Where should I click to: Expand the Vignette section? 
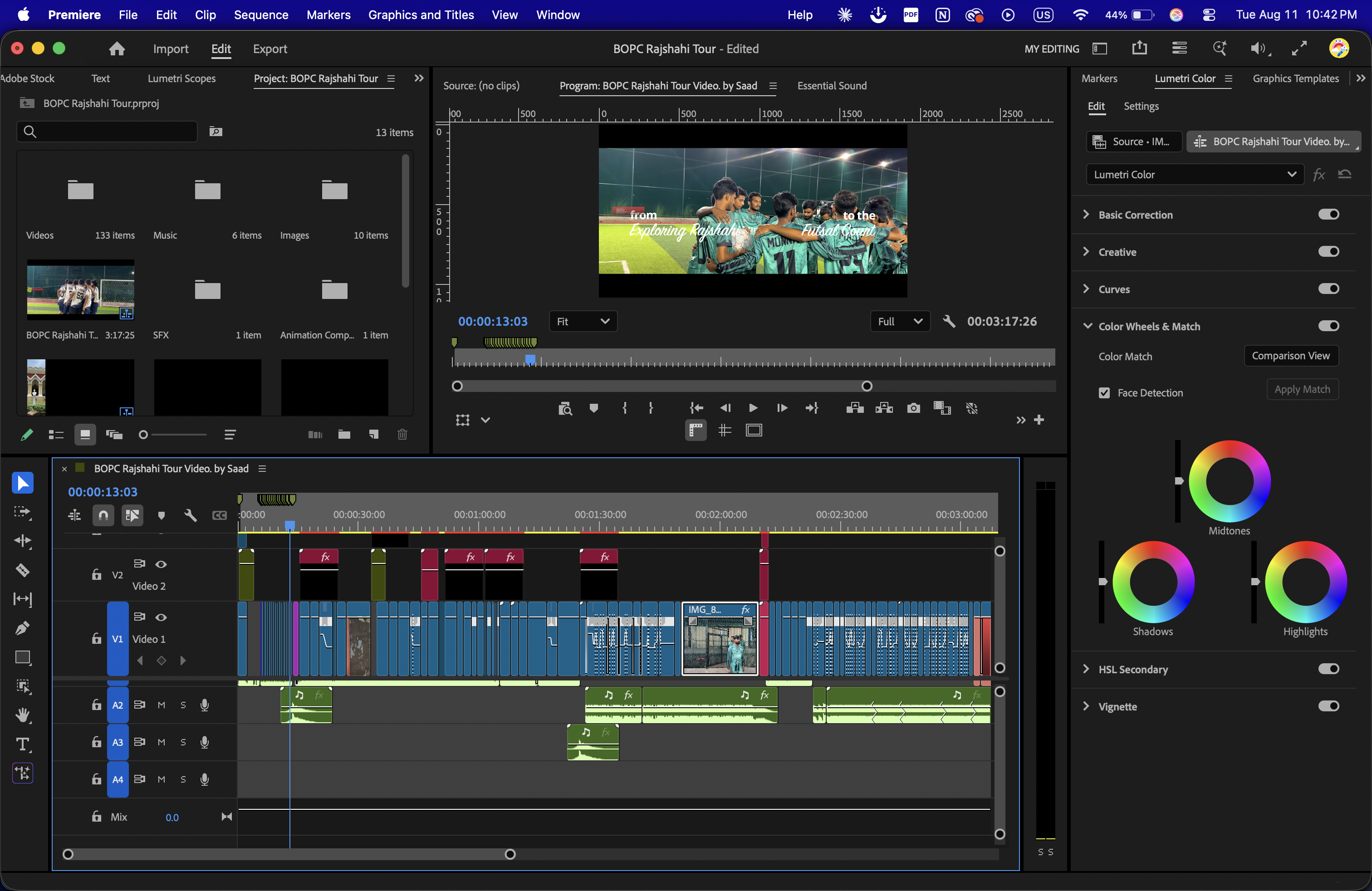1086,706
